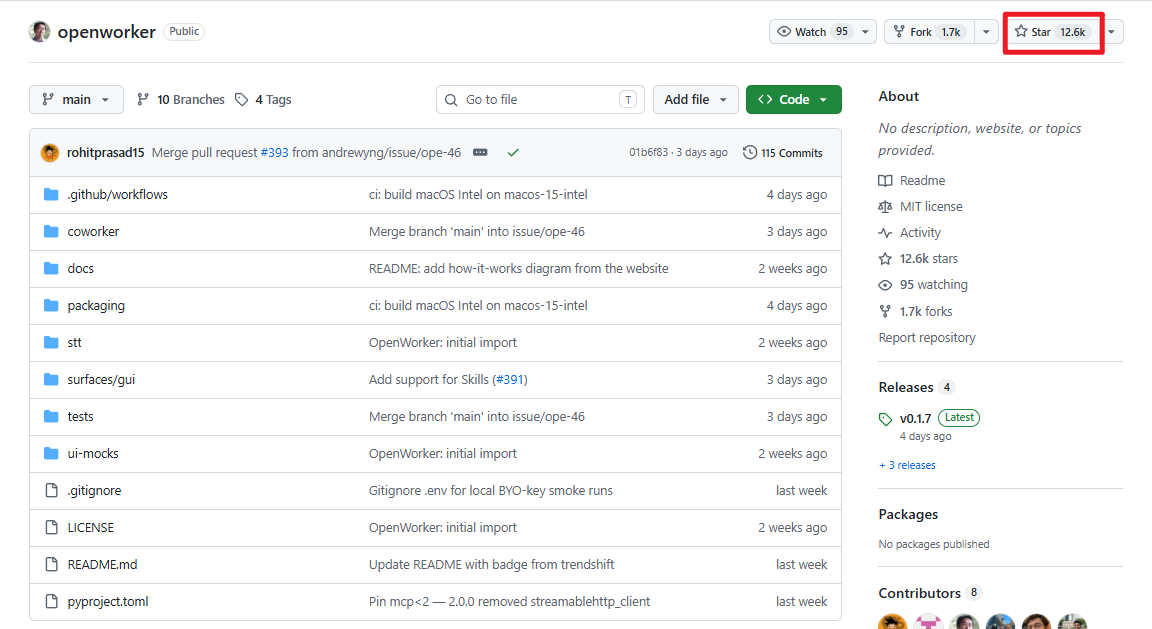View the 115 Commits history
Viewport: 1152px width, 629px height.
(x=782, y=152)
